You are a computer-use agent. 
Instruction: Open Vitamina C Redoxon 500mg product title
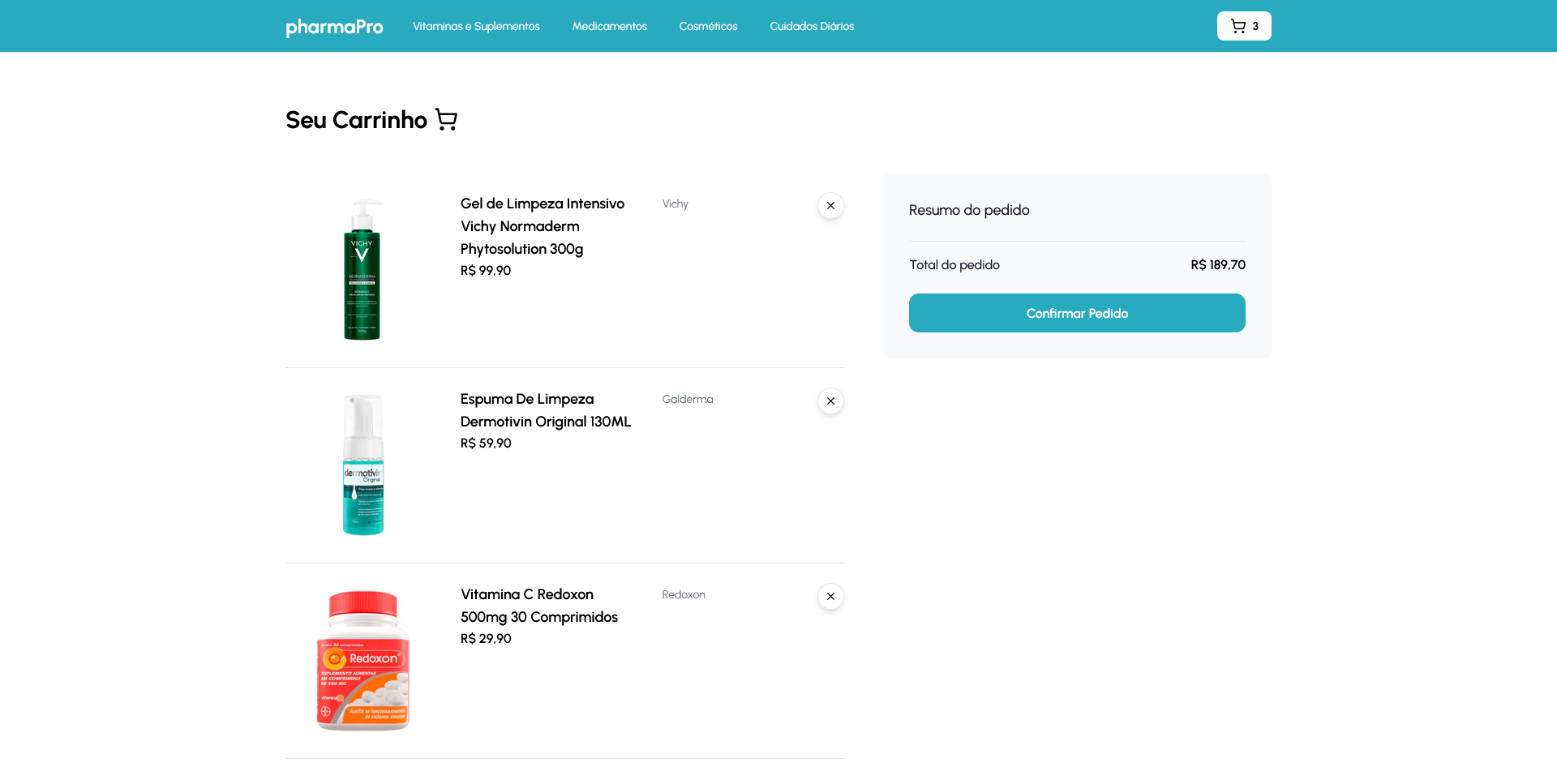(539, 606)
